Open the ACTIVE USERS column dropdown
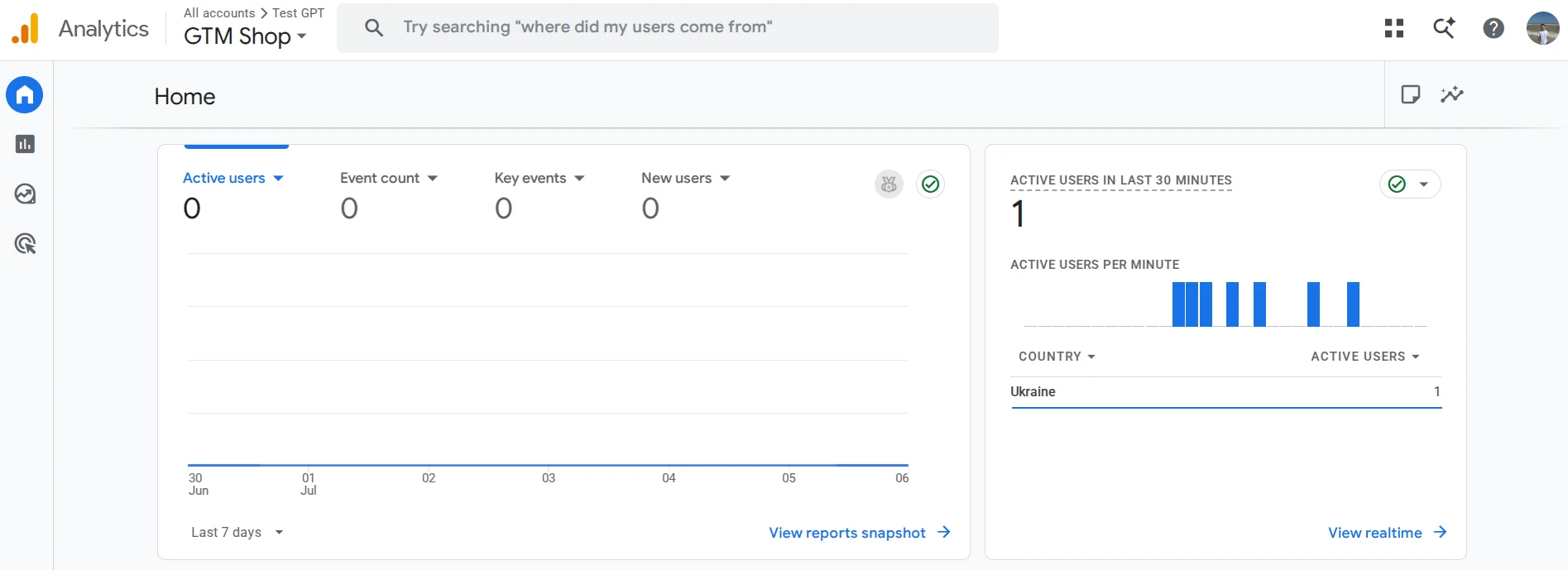This screenshot has height=570, width=1568. (1365, 357)
